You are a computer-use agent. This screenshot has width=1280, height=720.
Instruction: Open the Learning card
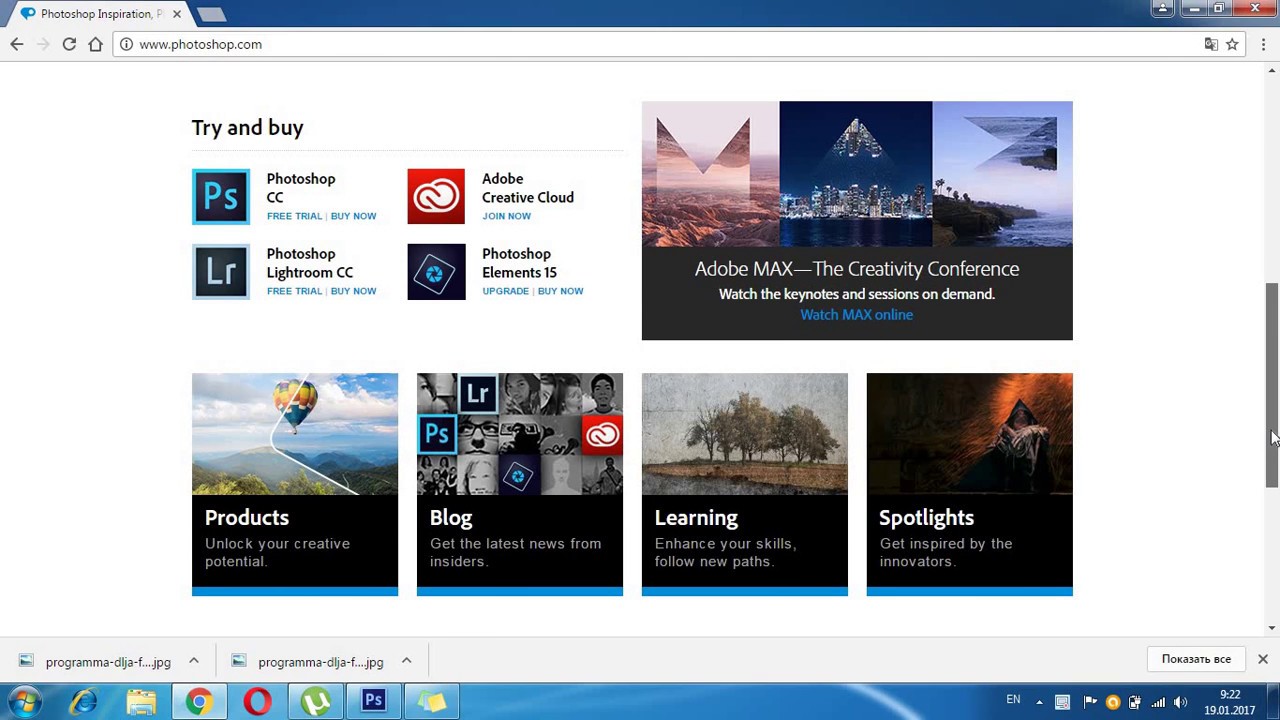[745, 484]
